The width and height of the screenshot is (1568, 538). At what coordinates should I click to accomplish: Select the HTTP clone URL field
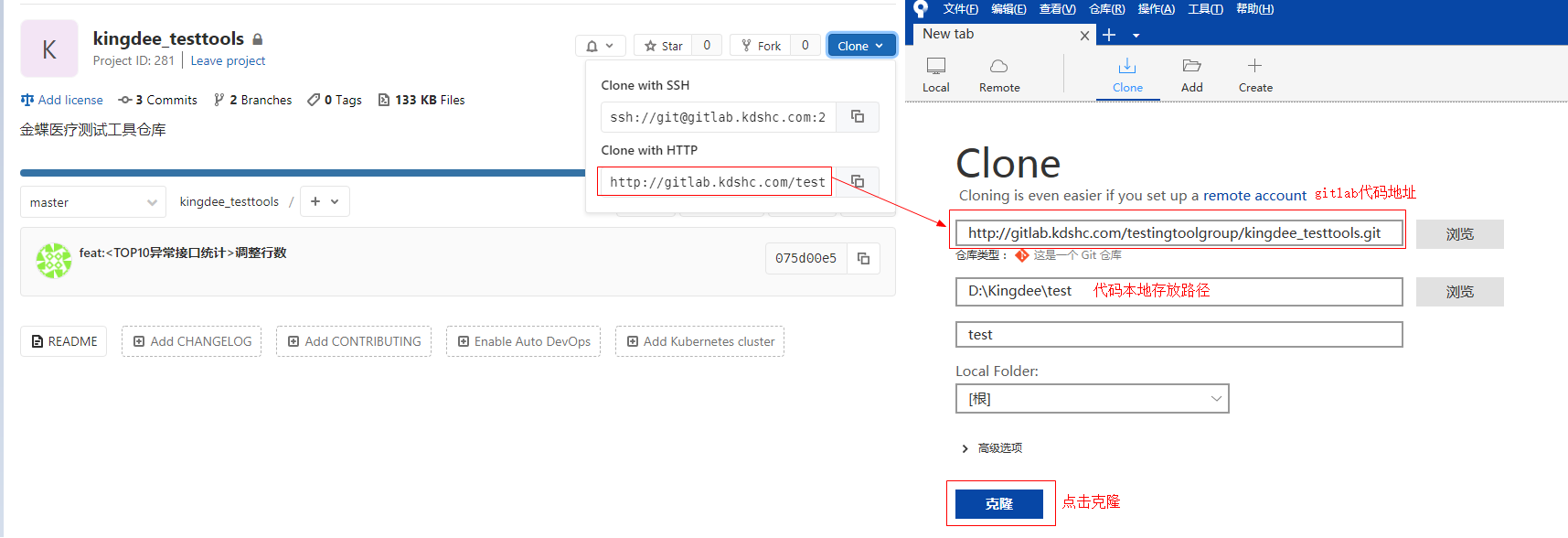(719, 182)
